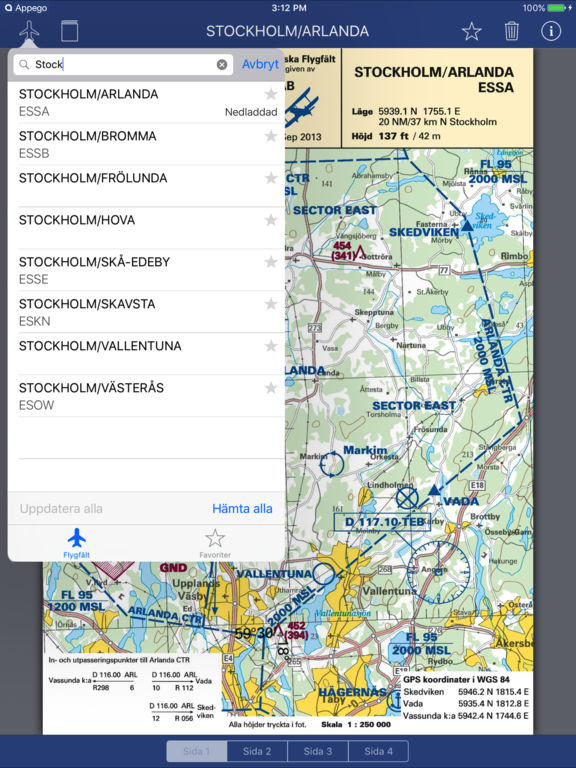Switch to Flygfält tab
Viewport: 576px width, 768px height.
coord(76,543)
